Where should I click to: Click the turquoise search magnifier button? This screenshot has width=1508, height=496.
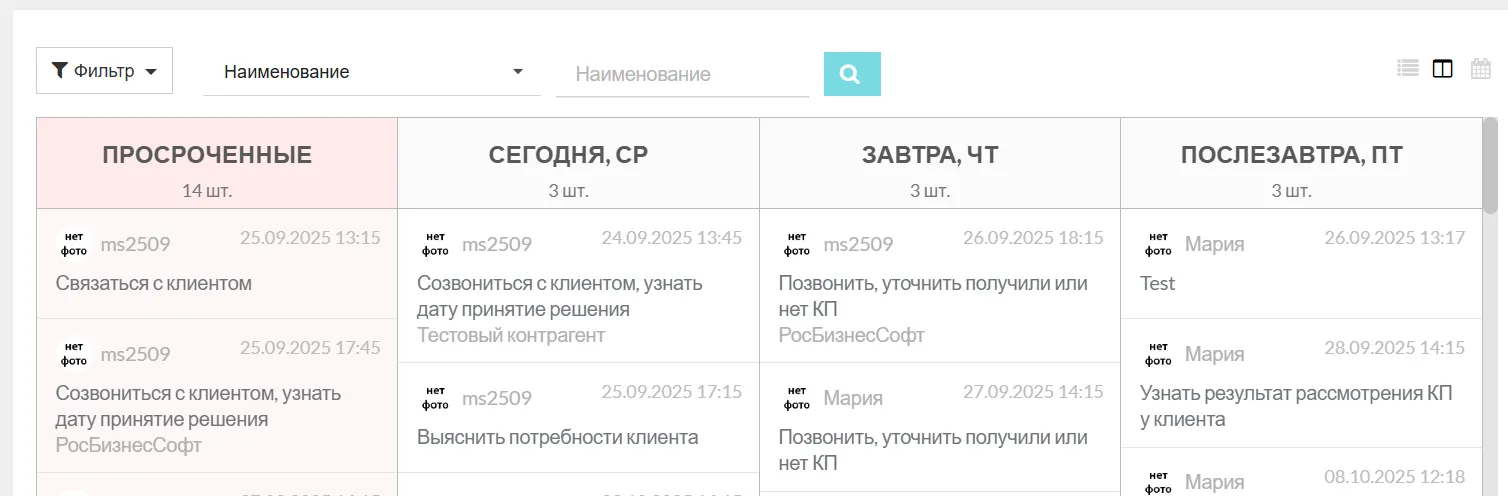point(851,74)
